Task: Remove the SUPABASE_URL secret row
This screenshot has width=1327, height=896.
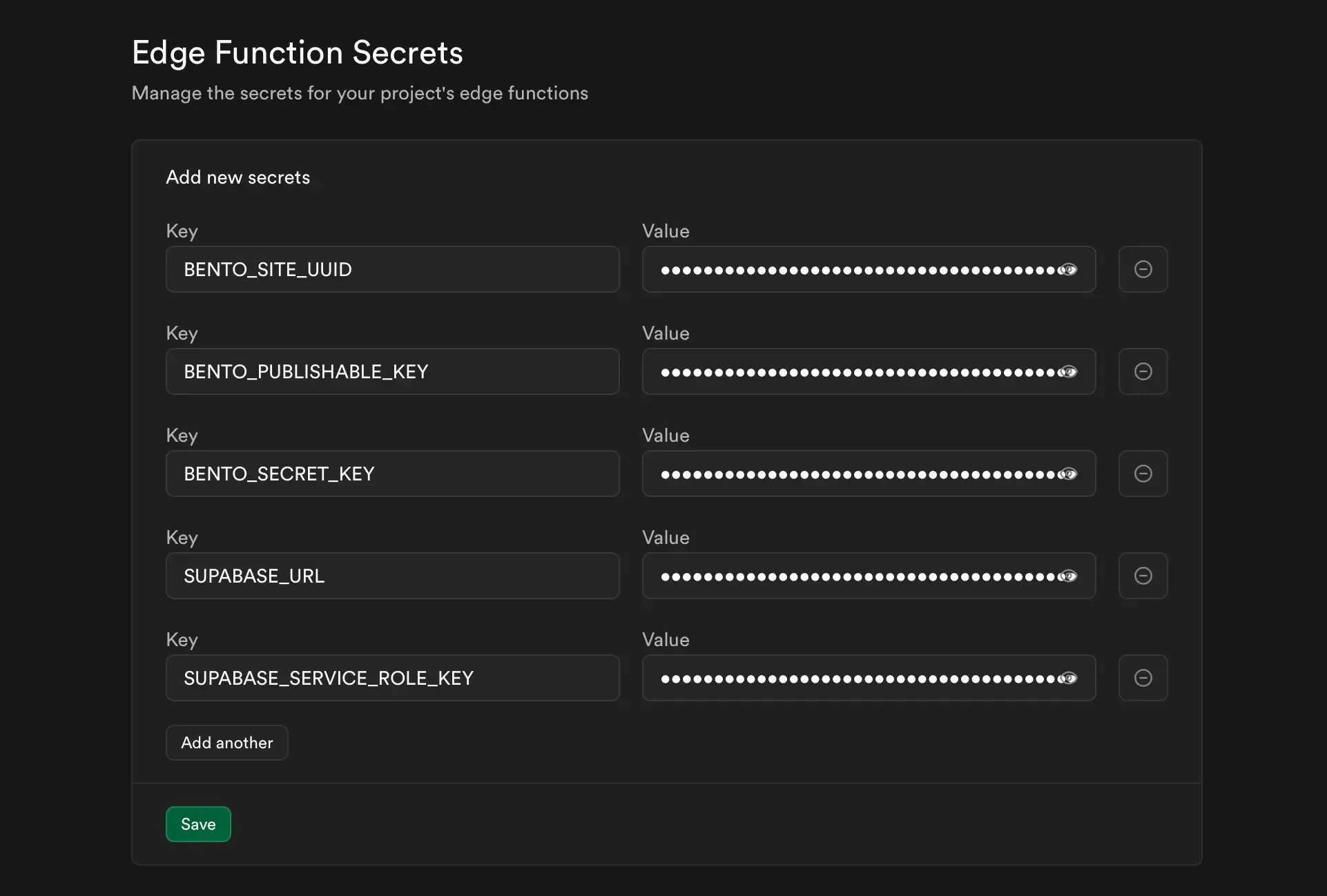Action: click(x=1143, y=576)
